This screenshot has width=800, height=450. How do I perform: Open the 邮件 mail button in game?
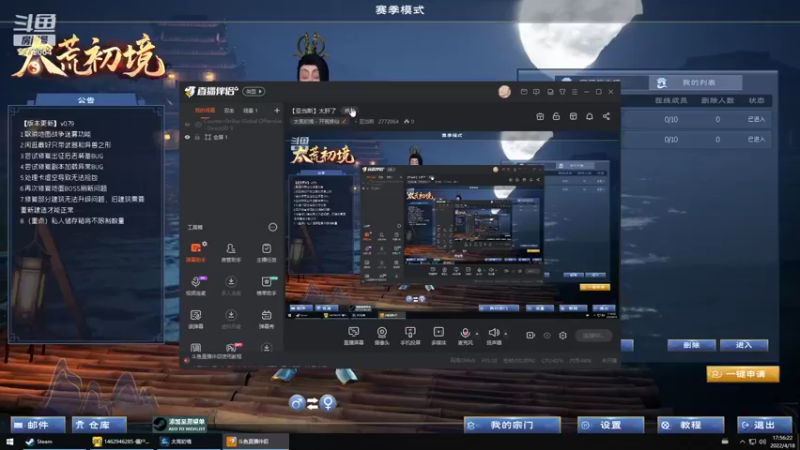tap(38, 424)
